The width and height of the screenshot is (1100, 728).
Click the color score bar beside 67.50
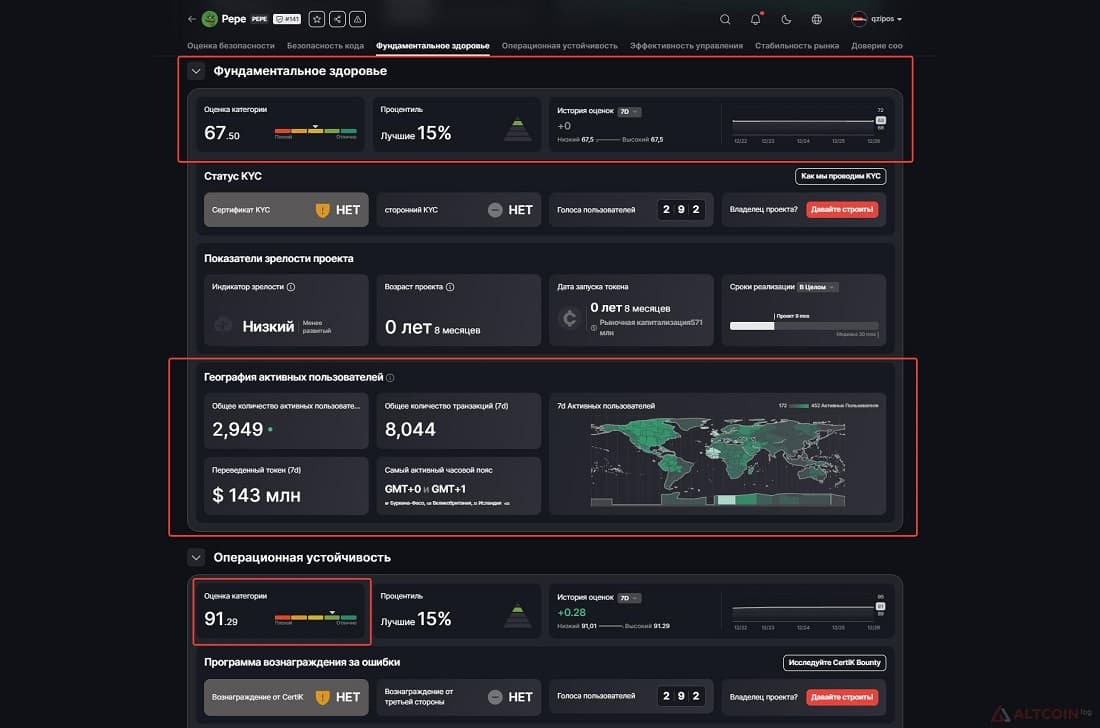[x=316, y=130]
